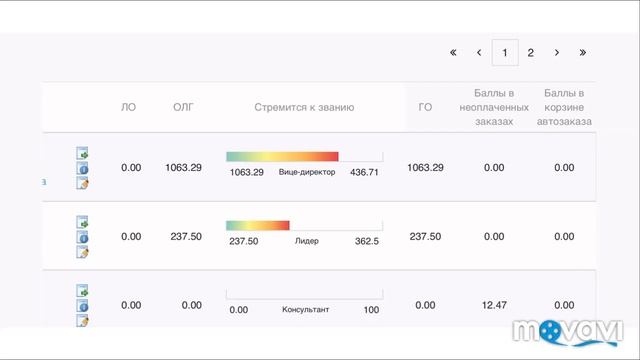Click the 436.71 remaining points value
The height and width of the screenshot is (360, 640).
tap(364, 172)
